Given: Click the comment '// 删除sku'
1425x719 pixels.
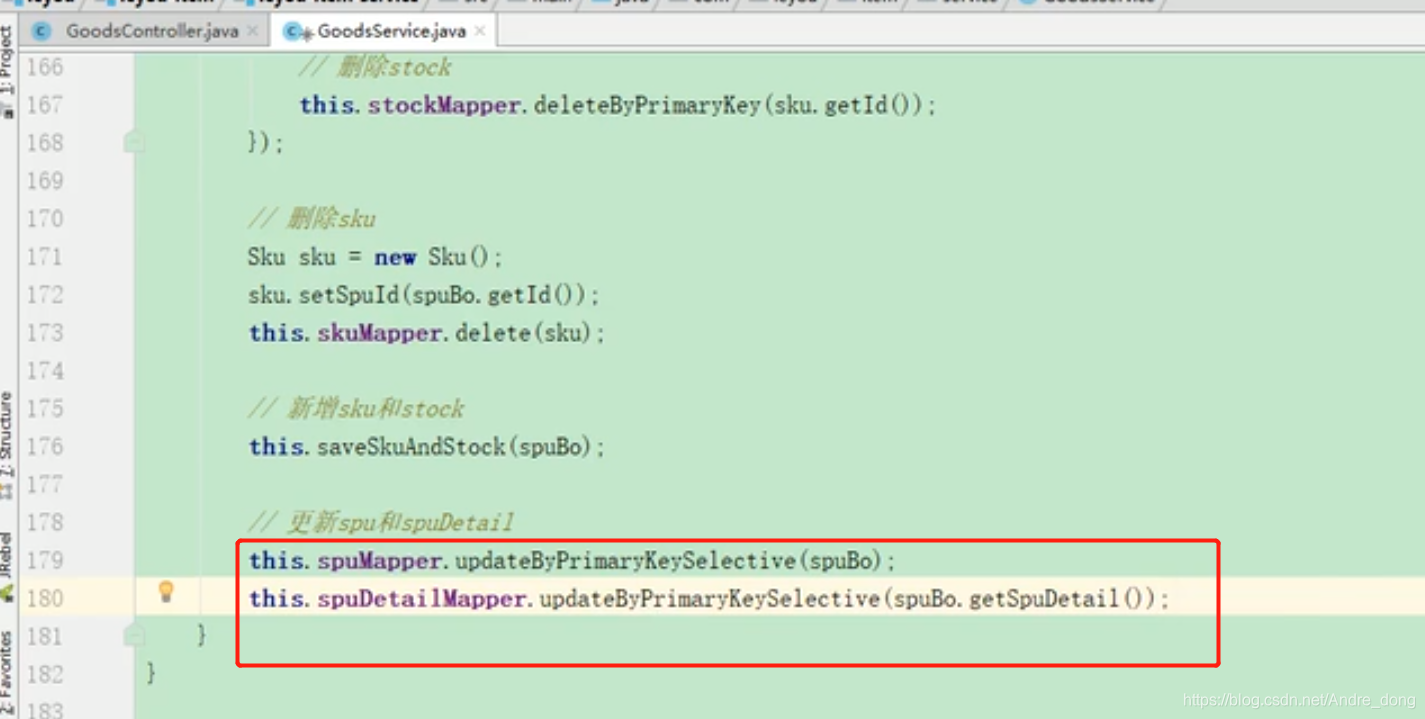Looking at the screenshot, I should pos(311,219).
